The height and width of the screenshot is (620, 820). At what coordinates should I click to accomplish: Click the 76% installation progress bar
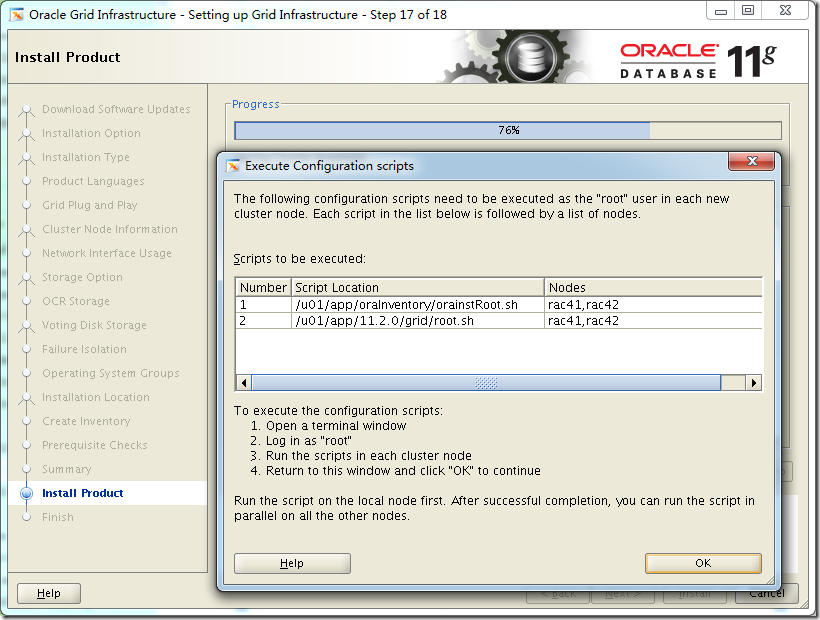coord(508,130)
